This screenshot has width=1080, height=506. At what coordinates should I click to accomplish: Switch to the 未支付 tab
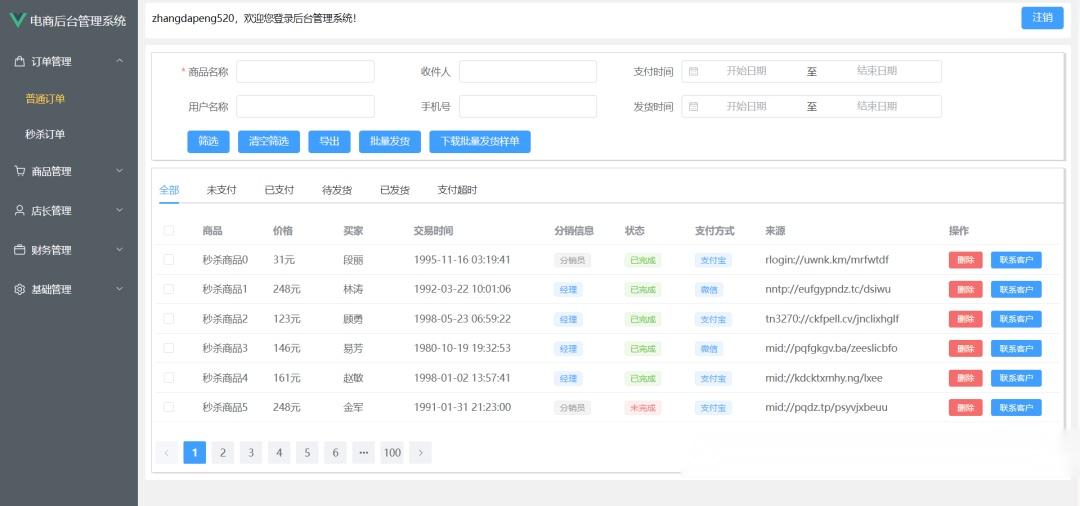point(222,190)
